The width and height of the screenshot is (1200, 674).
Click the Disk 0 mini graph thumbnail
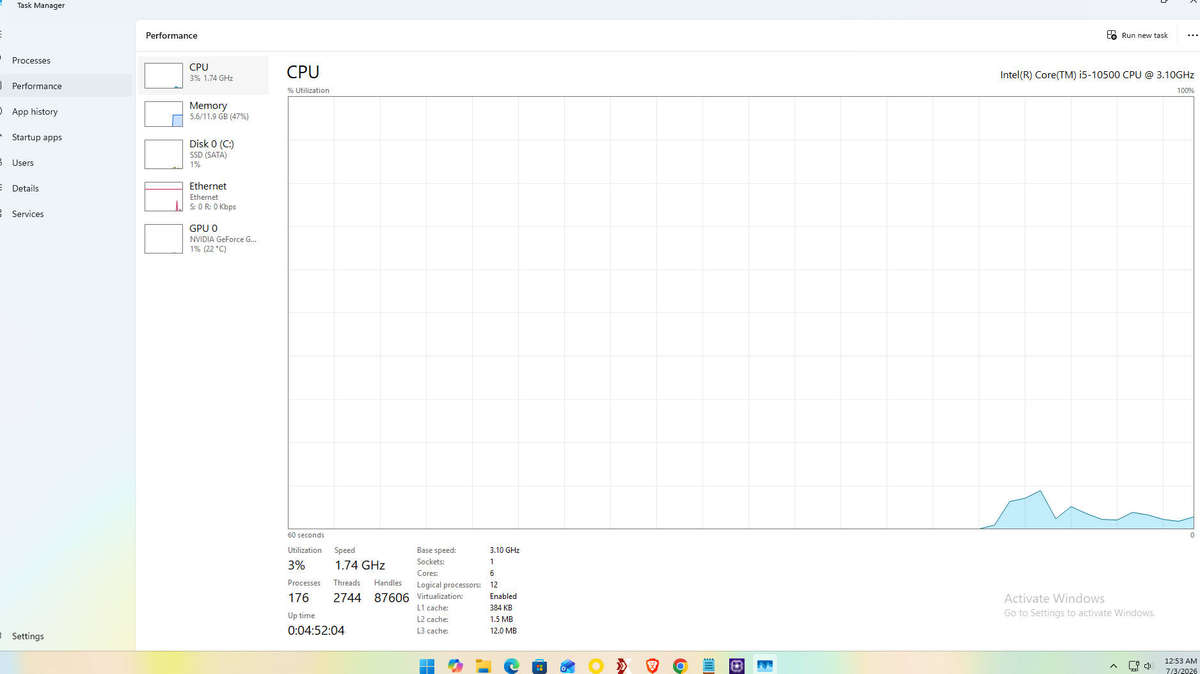[163, 154]
